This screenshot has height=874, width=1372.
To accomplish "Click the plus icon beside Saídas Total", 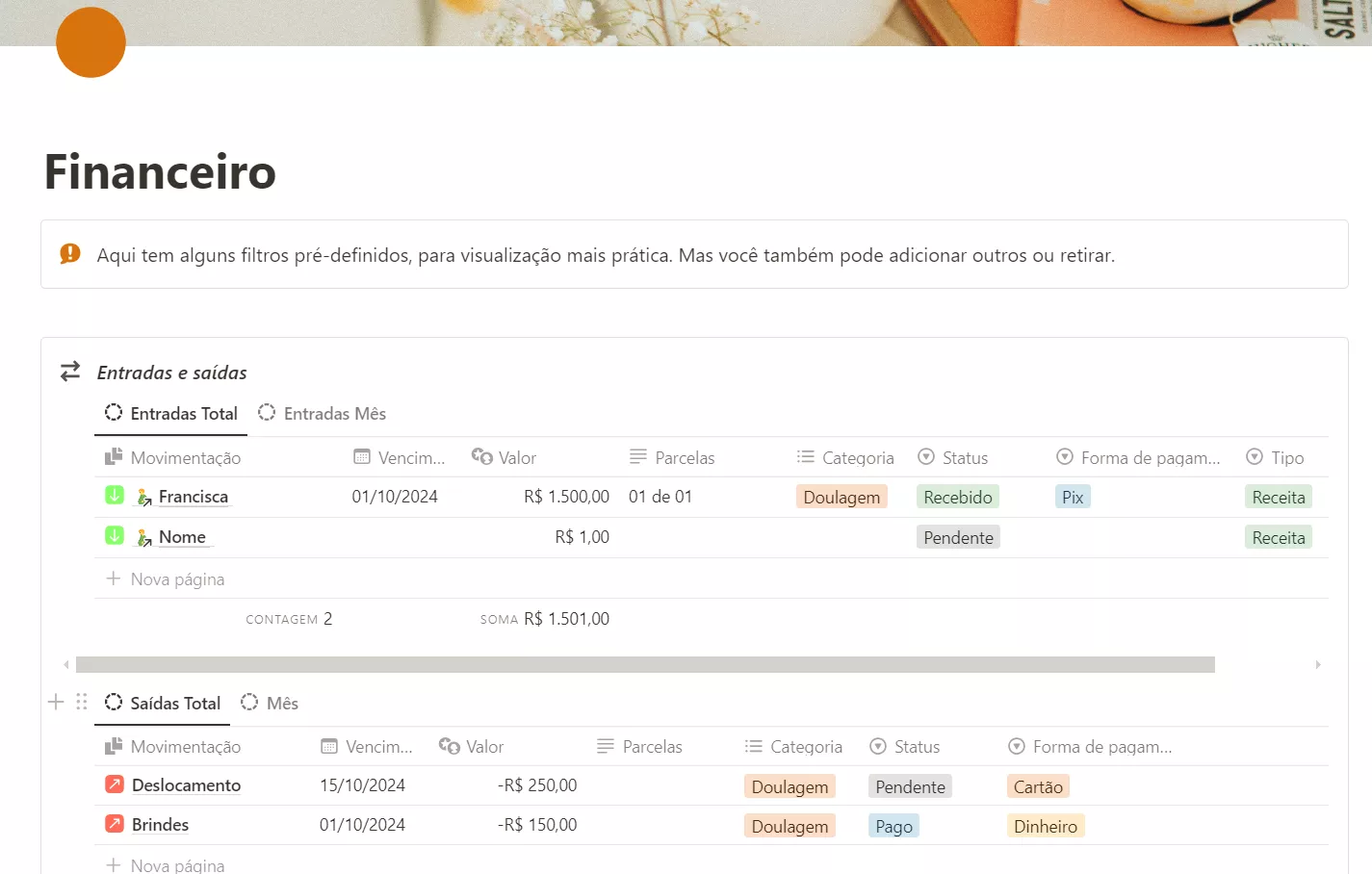I will pos(56,702).
